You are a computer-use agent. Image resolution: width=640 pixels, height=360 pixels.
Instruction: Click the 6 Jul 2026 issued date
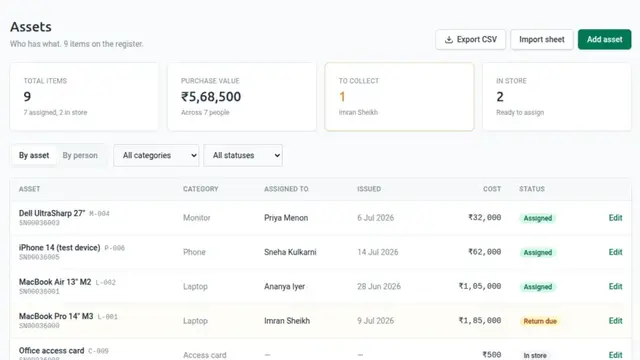pyautogui.click(x=376, y=218)
